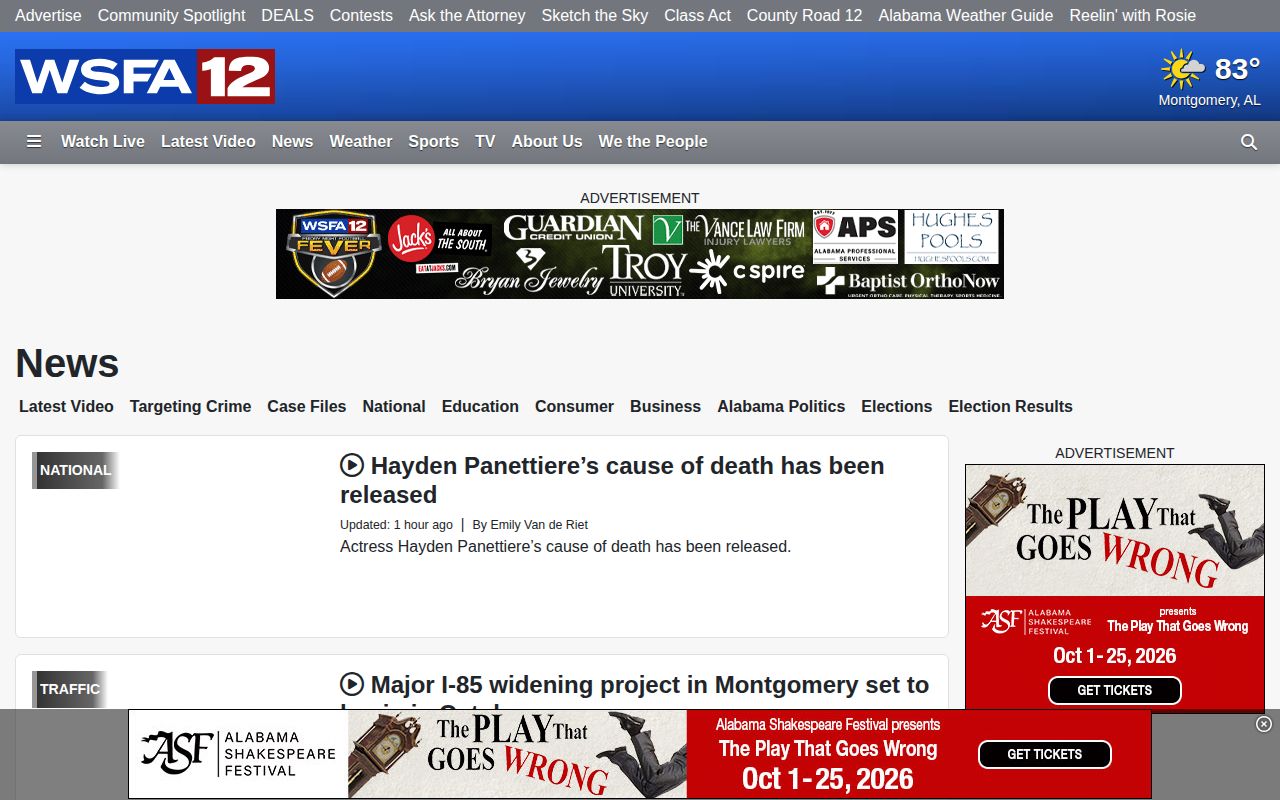Open Watch Live in navigation bar

pyautogui.click(x=103, y=142)
